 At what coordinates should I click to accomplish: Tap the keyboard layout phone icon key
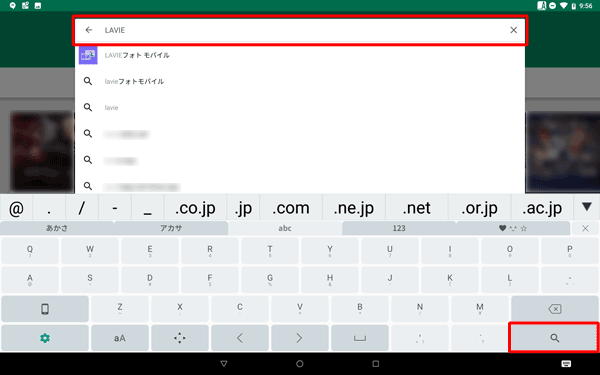(45, 309)
